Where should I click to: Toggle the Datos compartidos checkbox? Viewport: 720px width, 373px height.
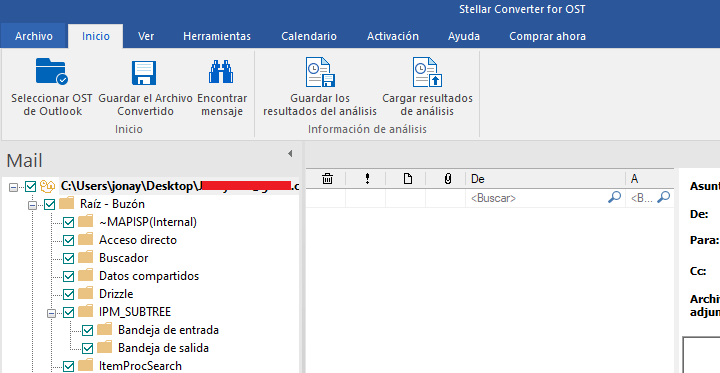click(68, 276)
